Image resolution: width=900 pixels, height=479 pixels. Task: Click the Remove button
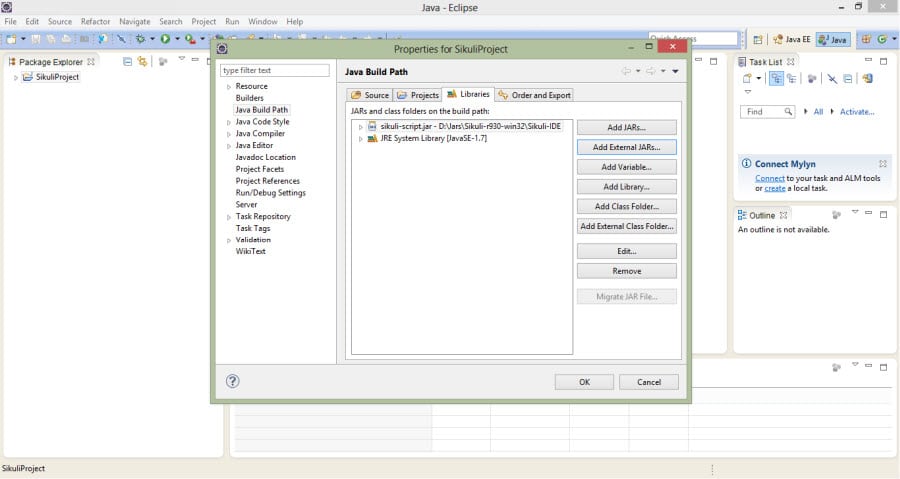627,271
